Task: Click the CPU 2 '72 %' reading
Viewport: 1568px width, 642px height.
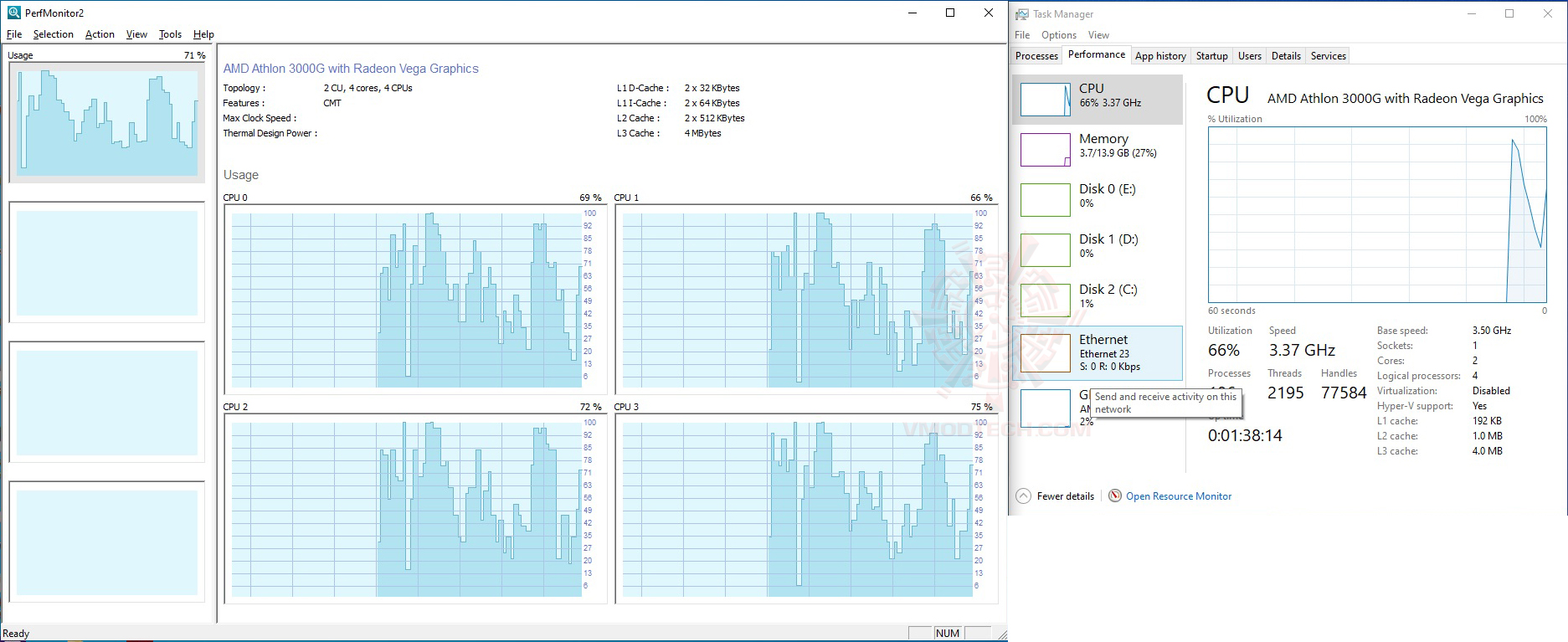Action: (x=590, y=407)
